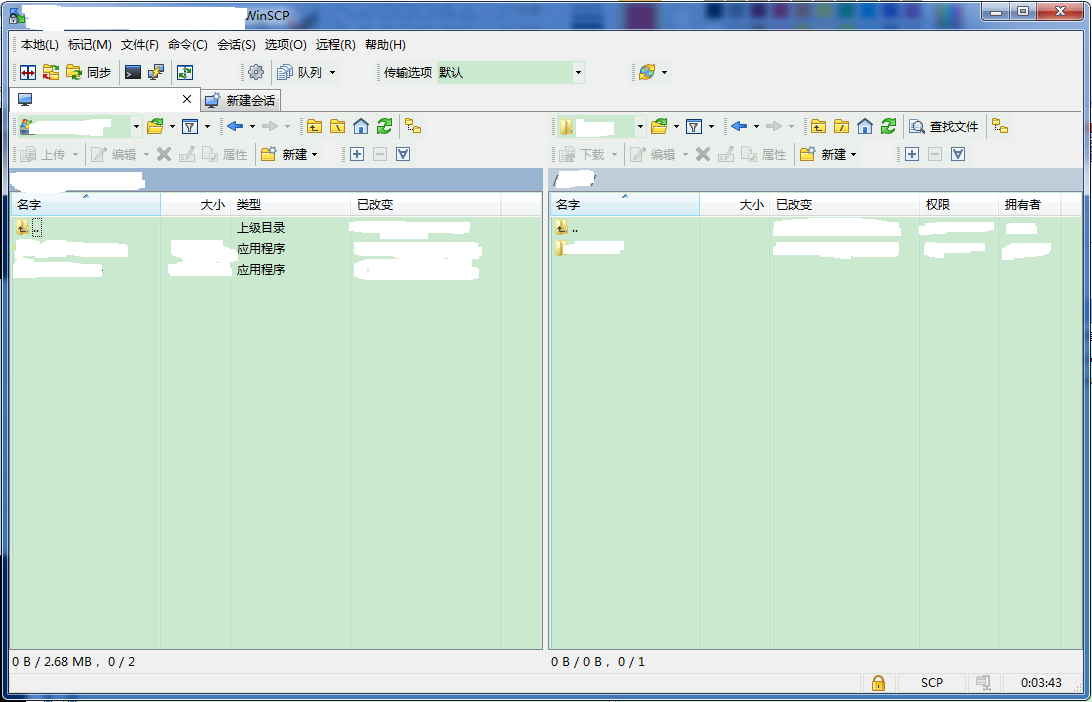1092x702 pixels.
Task: Select the '..' folder in remote panel
Action: point(567,228)
